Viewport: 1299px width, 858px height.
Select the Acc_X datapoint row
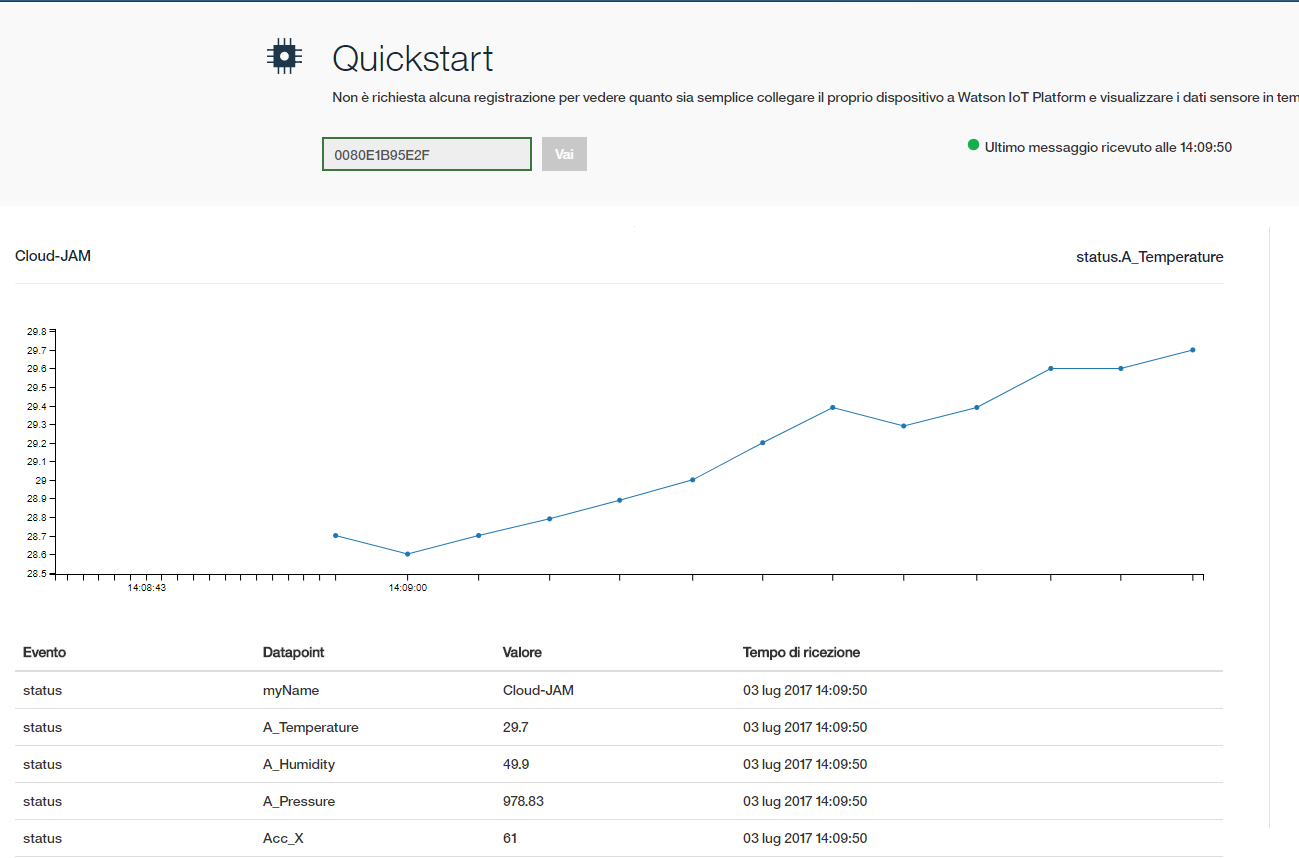[x=619, y=838]
